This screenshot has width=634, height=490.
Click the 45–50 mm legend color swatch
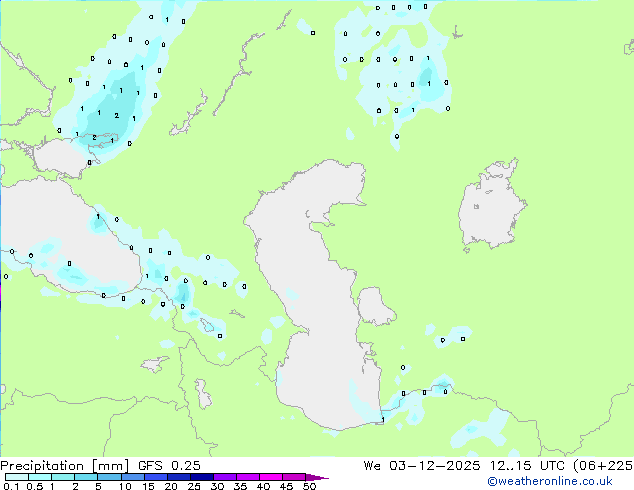point(294,477)
